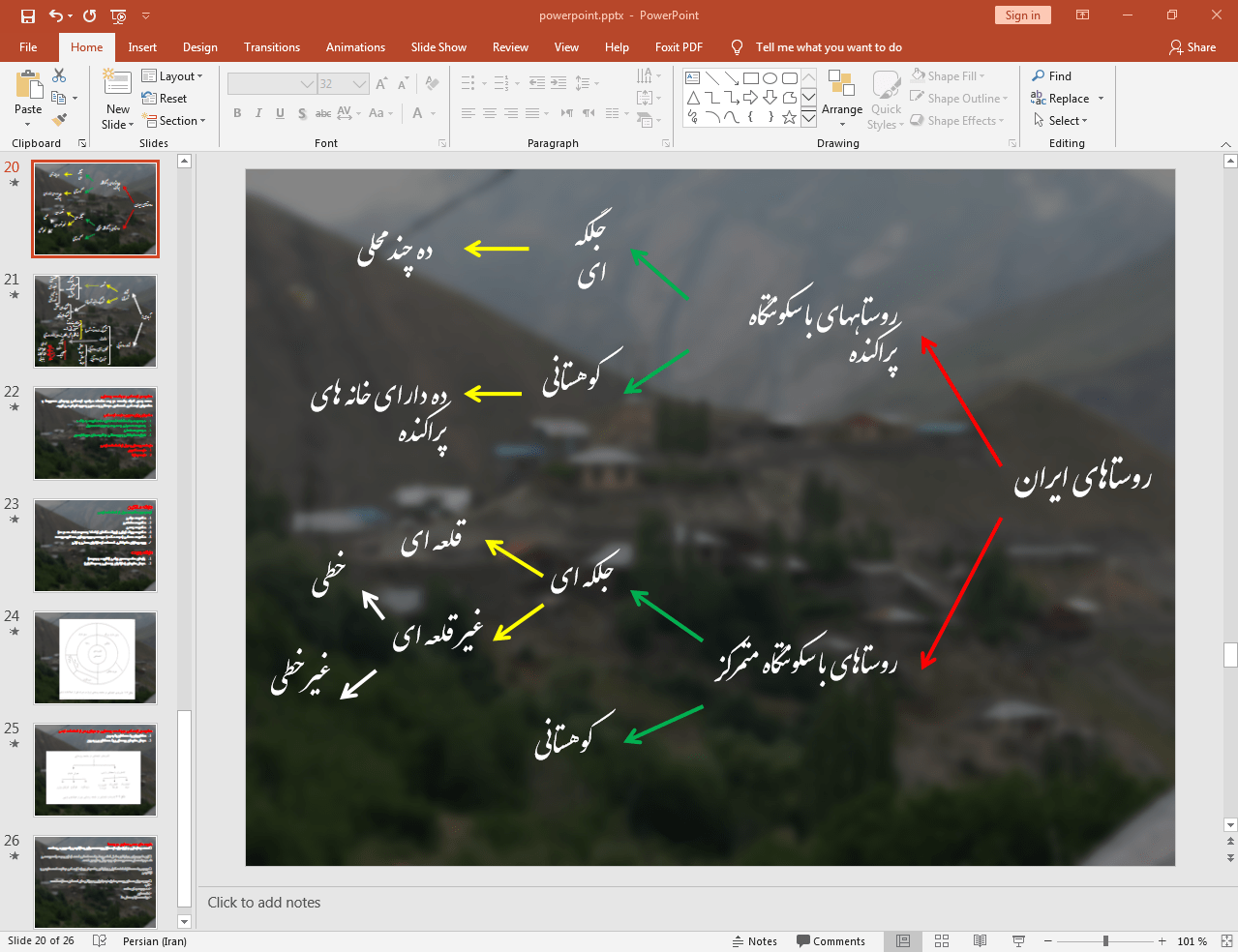Select the rectangle shape in gallery
The height and width of the screenshot is (952, 1238).
[x=751, y=78]
